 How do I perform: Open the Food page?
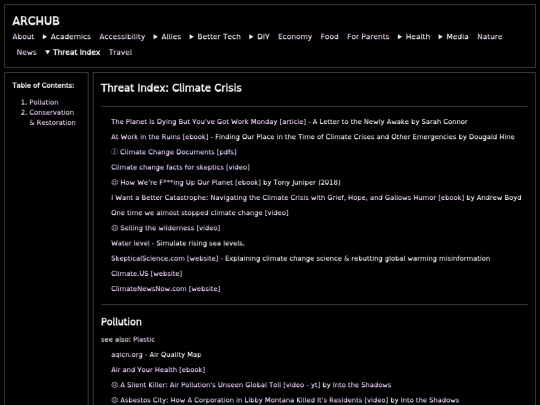330,37
